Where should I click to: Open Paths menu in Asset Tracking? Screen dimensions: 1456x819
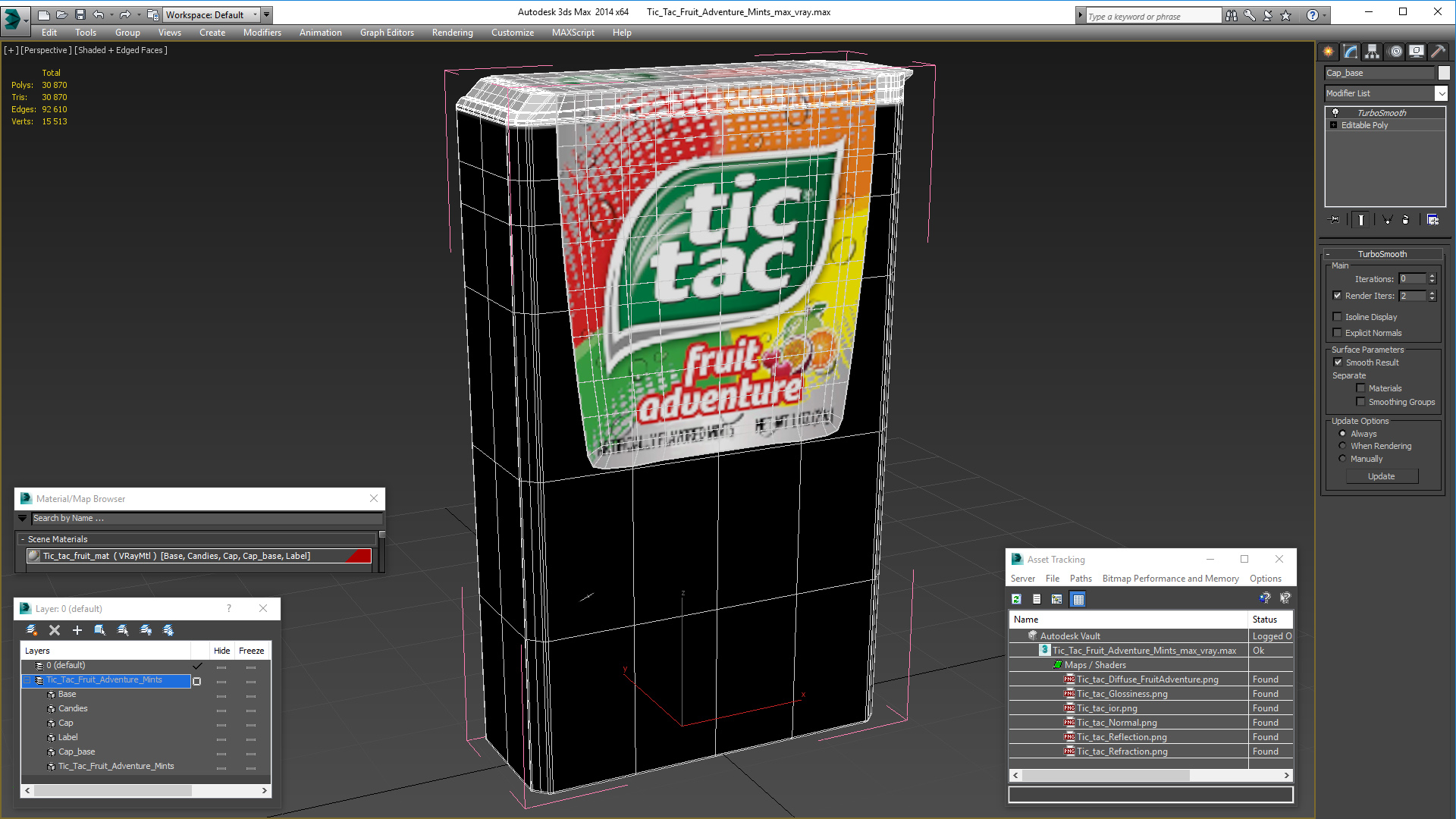tap(1081, 579)
